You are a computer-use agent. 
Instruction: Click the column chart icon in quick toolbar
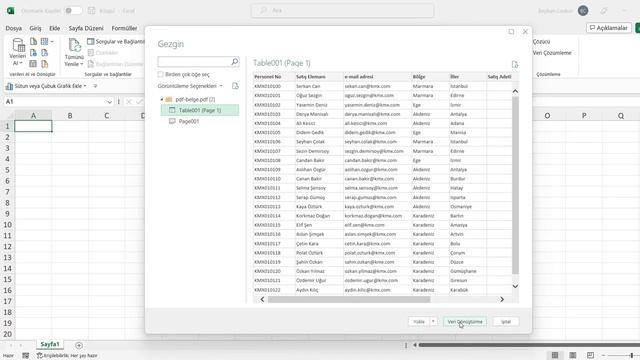tap(9, 86)
